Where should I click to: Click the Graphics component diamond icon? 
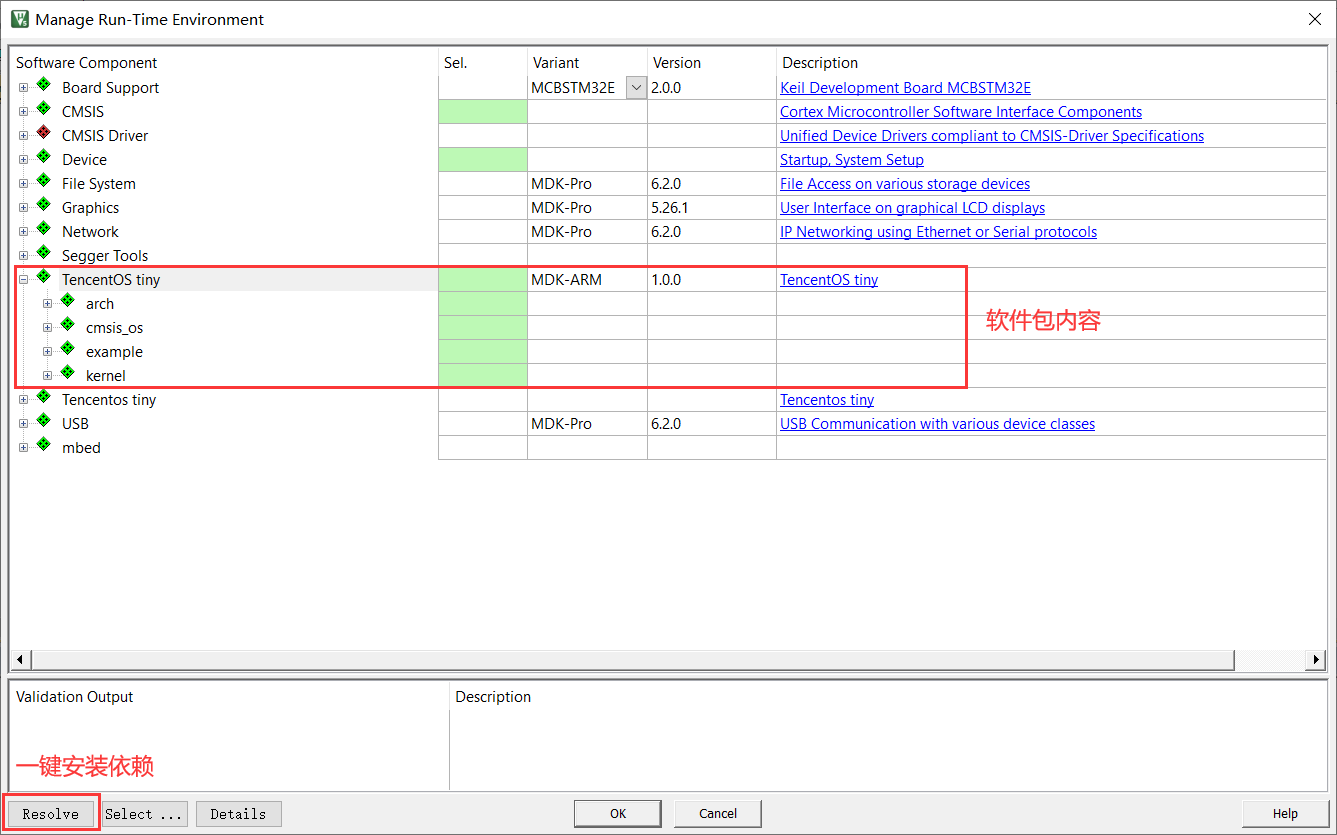coord(43,206)
